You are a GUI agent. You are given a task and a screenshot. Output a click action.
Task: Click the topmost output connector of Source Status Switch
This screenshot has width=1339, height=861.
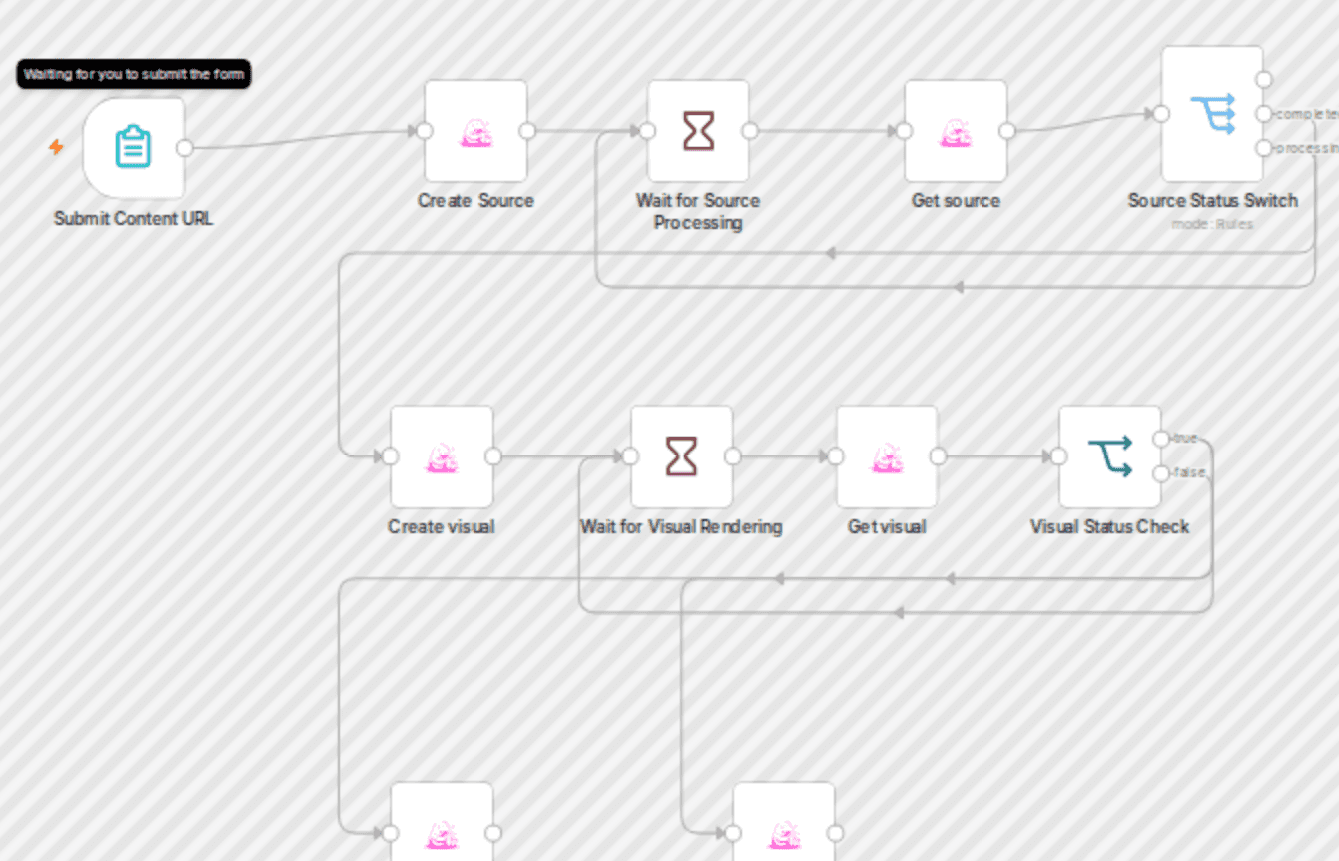pyautogui.click(x=1264, y=80)
